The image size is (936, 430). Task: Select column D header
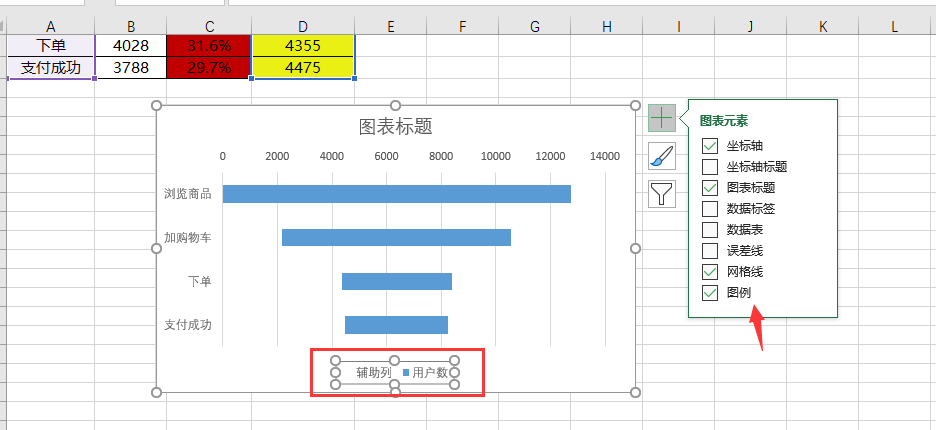(x=303, y=26)
